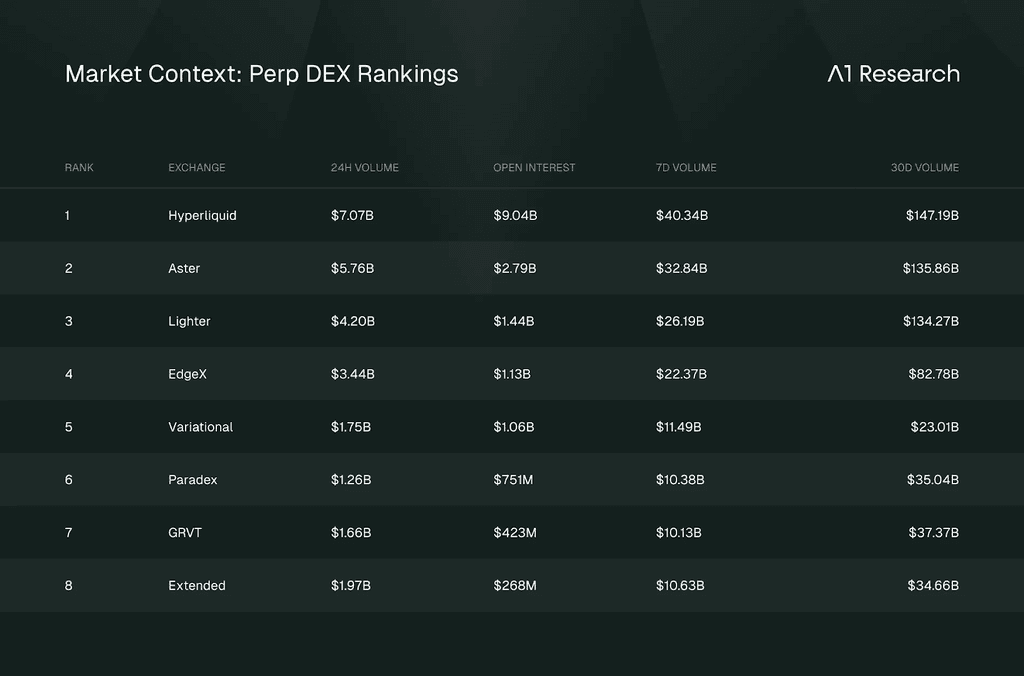Sort by the Open Interest column header
This screenshot has height=676, width=1024.
534,168
